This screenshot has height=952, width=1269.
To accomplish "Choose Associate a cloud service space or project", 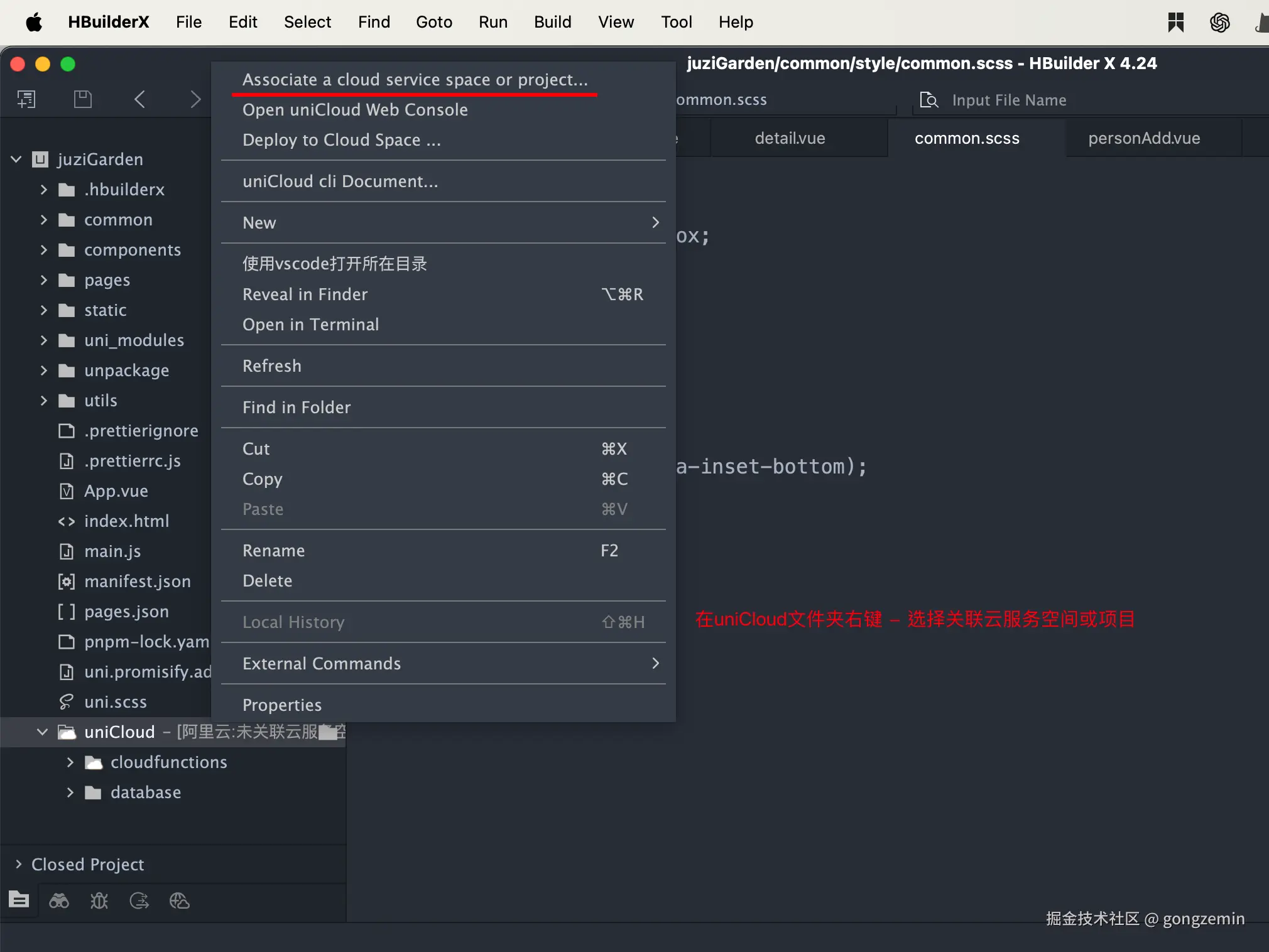I will tap(415, 80).
